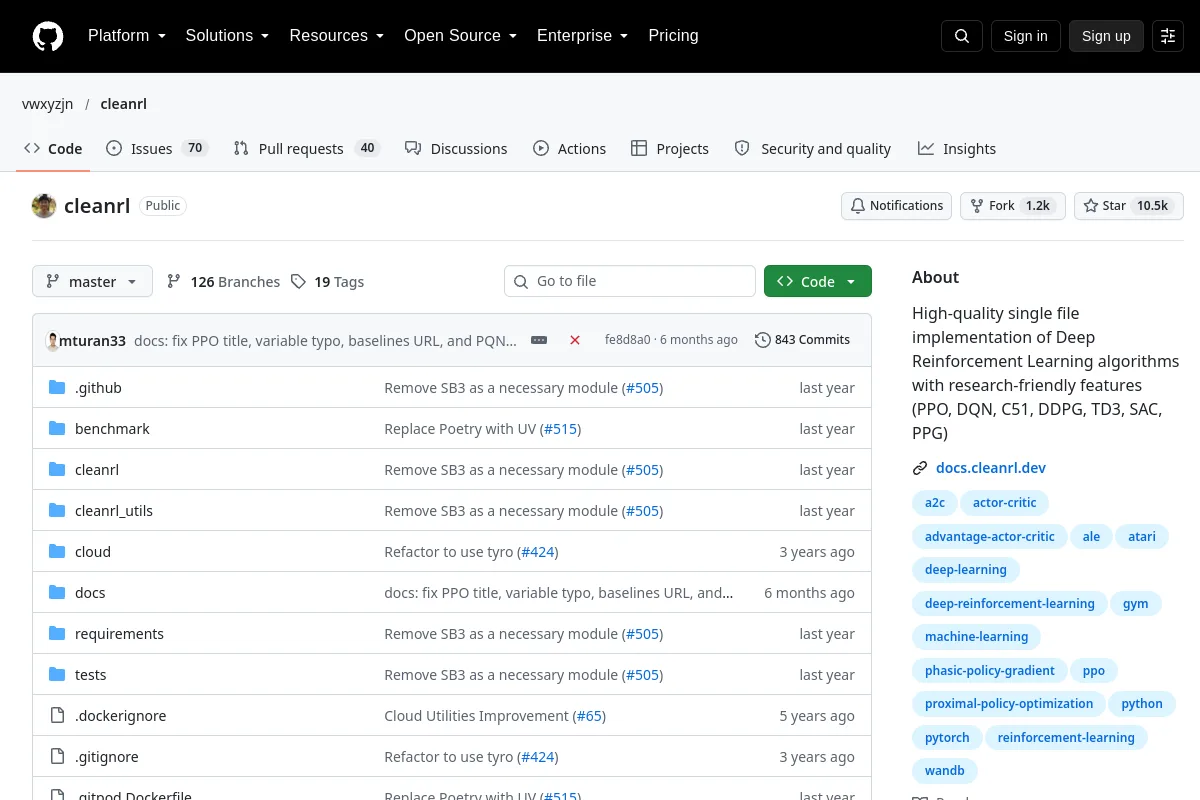Screen dimensions: 1200x800
Task: Select the ppo topic tag
Action: [x=1094, y=671]
